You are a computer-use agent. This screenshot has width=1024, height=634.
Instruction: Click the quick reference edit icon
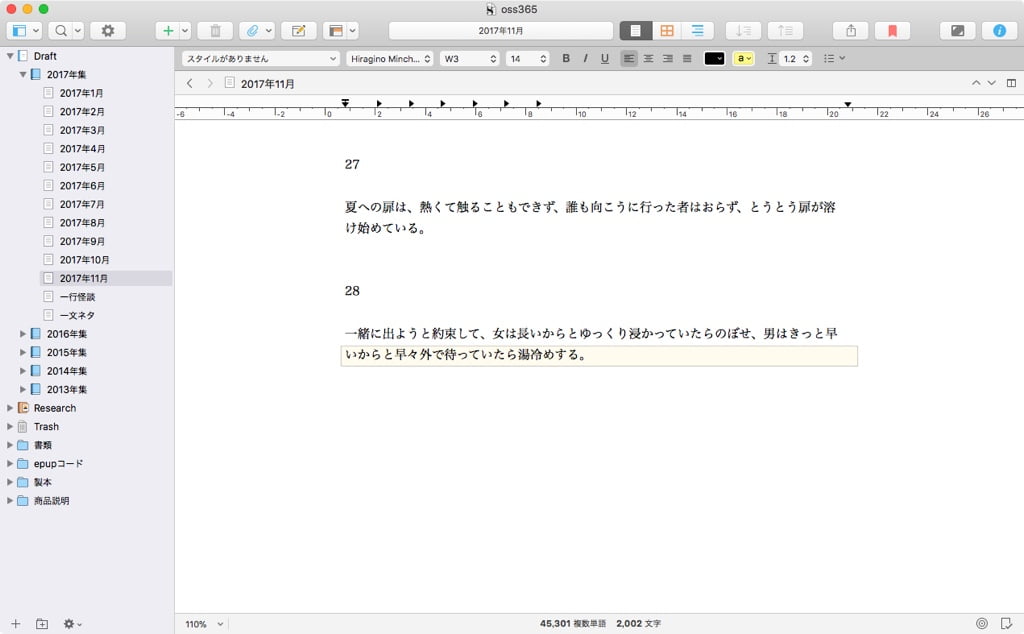pos(298,31)
